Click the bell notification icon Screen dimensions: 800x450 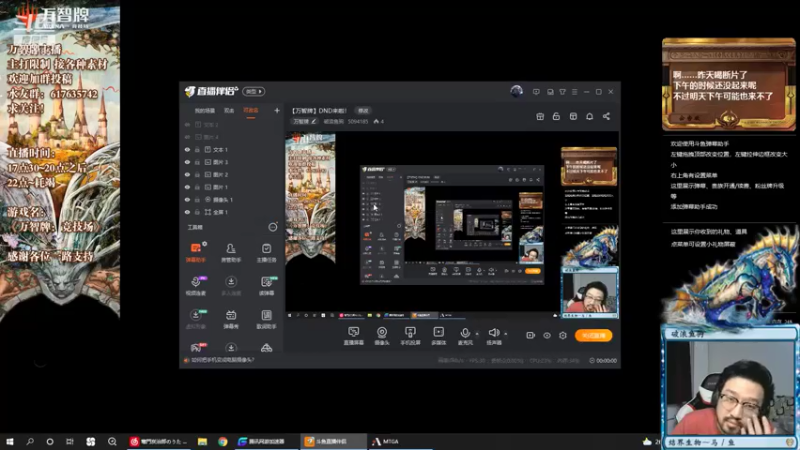click(589, 116)
